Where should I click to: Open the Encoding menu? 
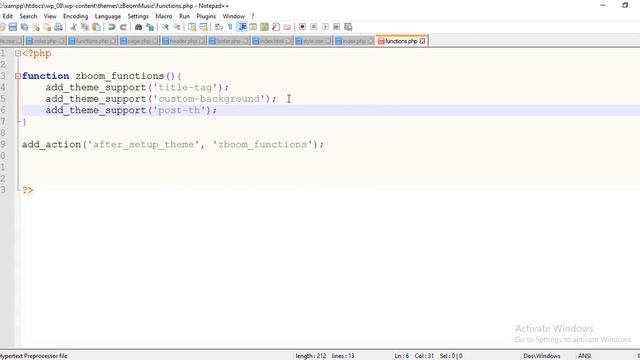pos(76,16)
